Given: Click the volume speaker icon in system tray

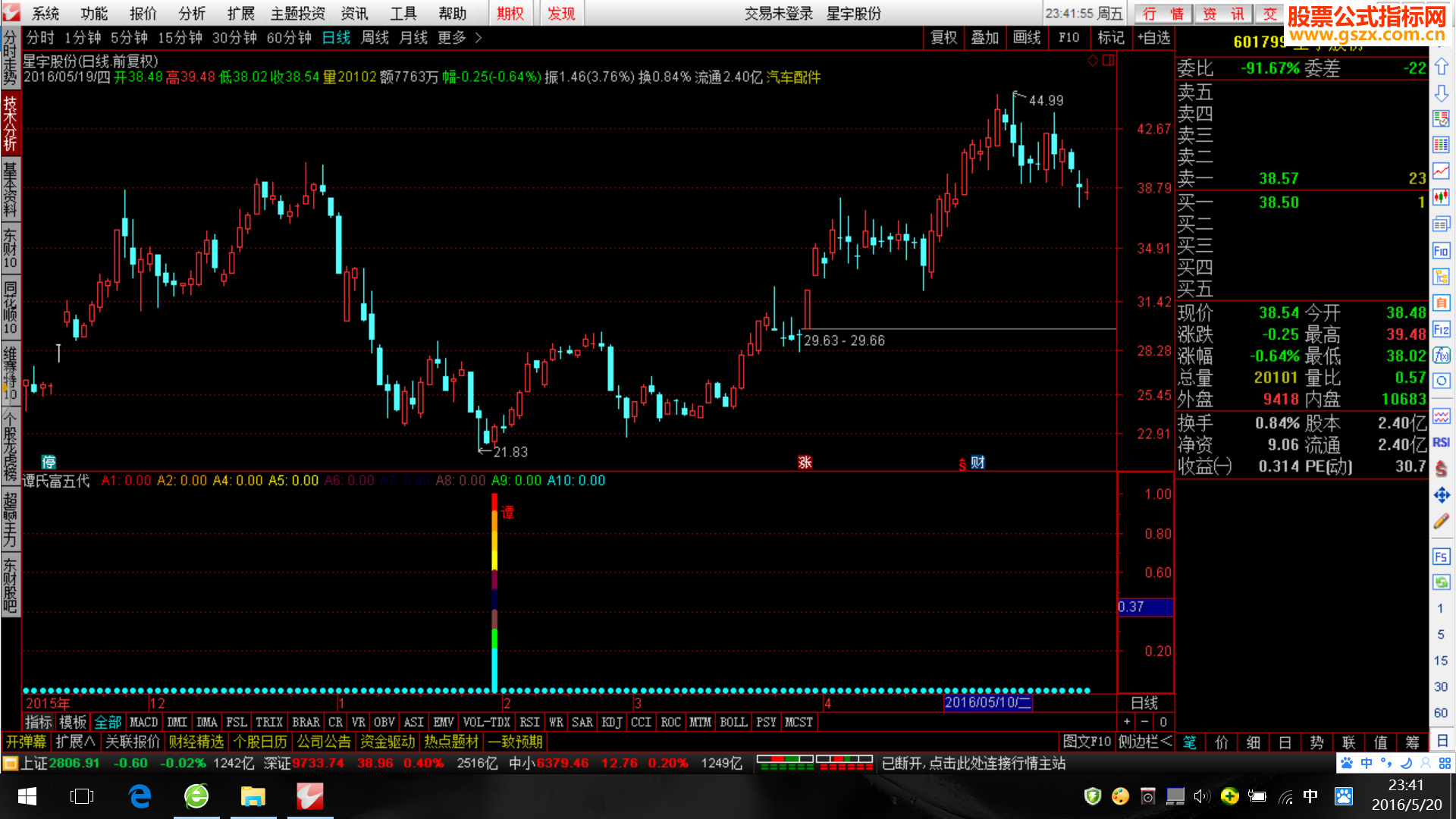Looking at the screenshot, I should (1201, 796).
